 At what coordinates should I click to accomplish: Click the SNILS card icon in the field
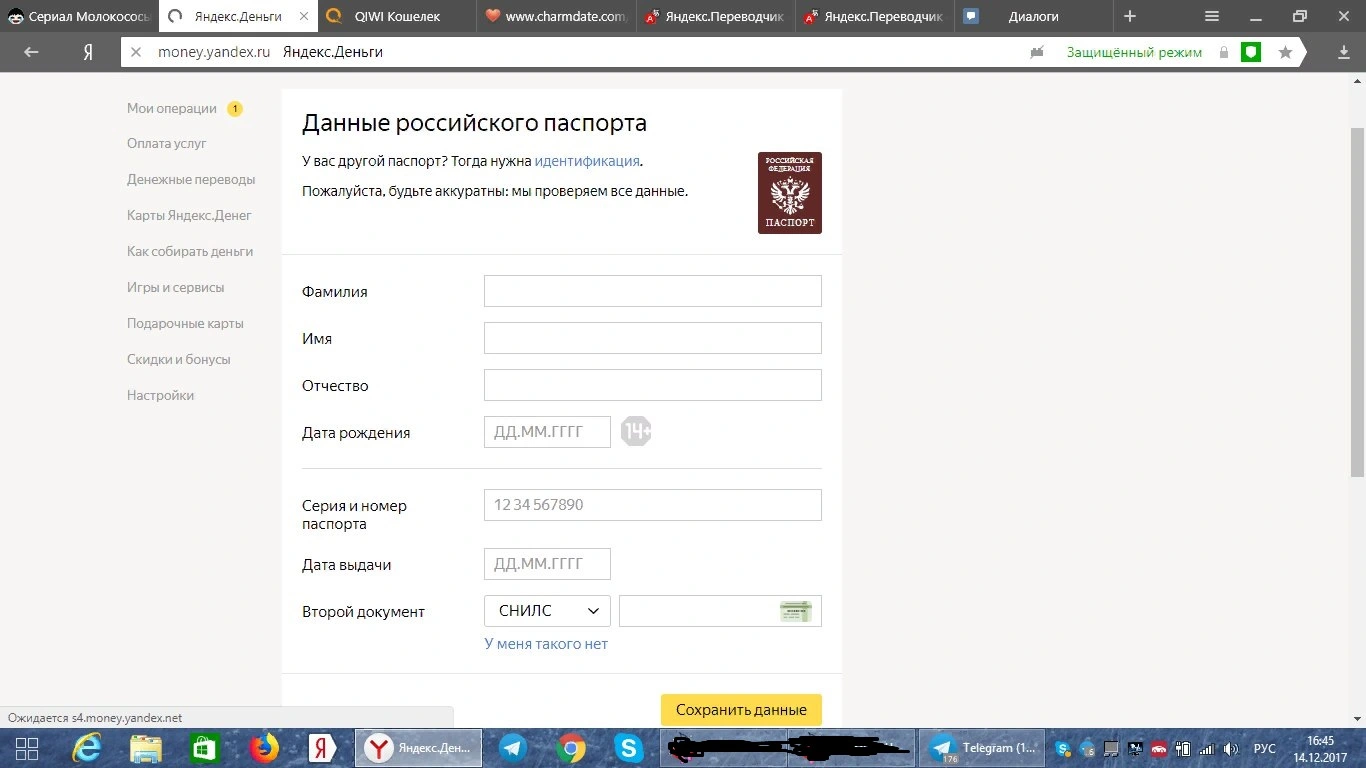tap(796, 611)
